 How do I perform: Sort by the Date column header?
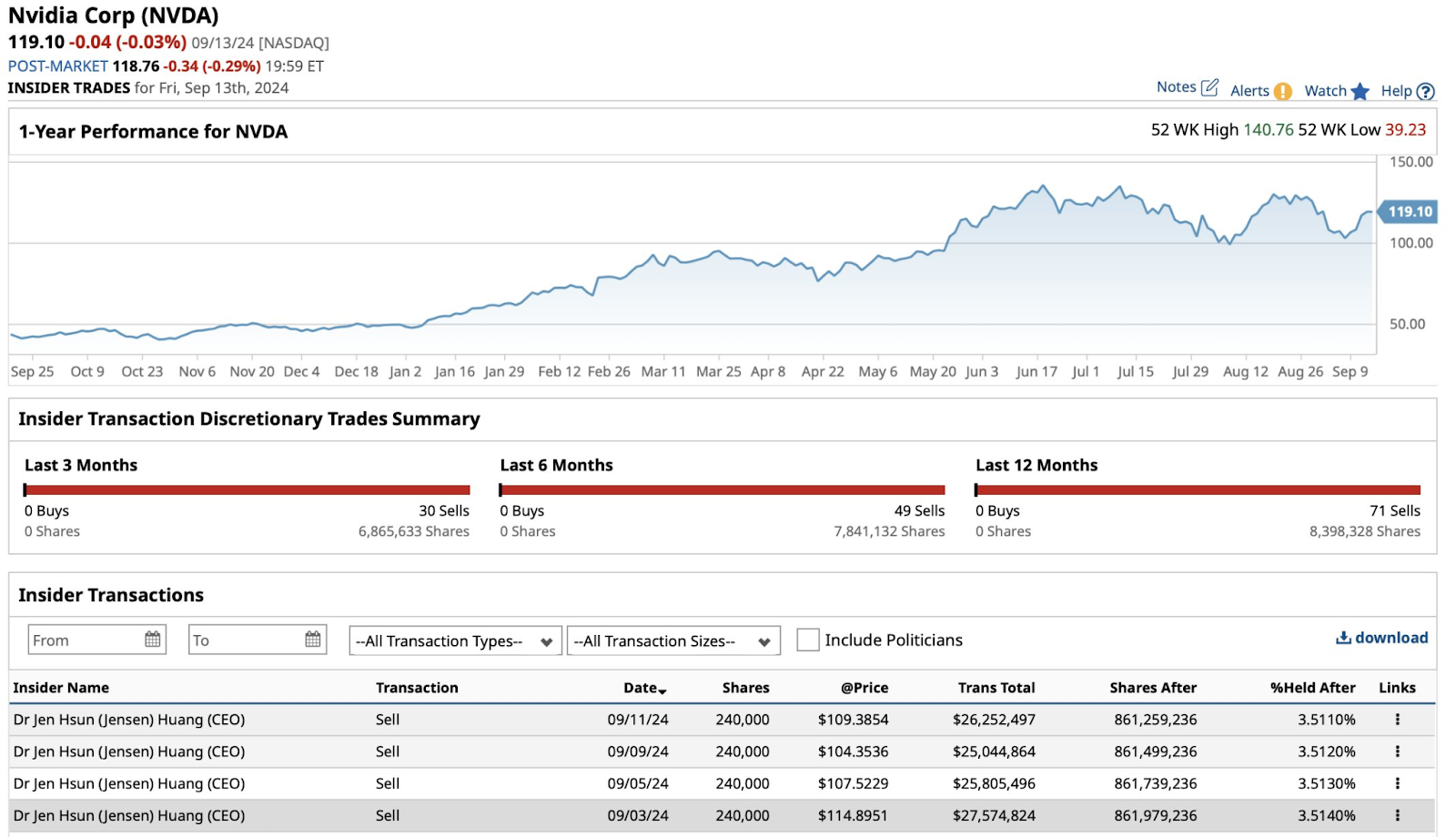pyautogui.click(x=645, y=688)
